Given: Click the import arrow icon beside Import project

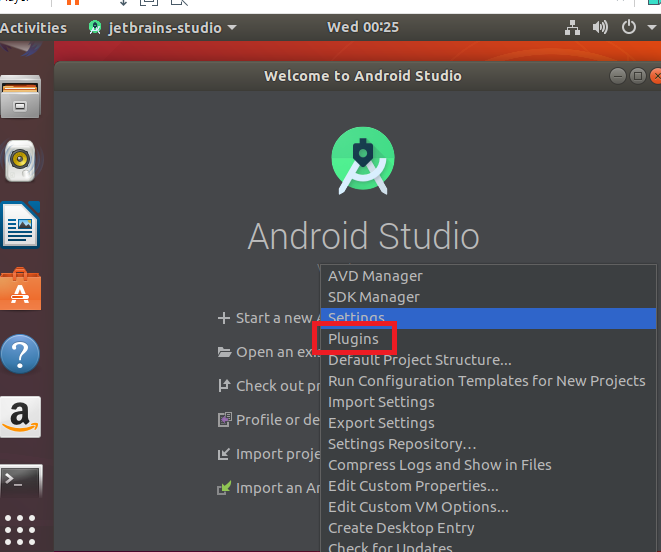Looking at the screenshot, I should click(x=224, y=454).
